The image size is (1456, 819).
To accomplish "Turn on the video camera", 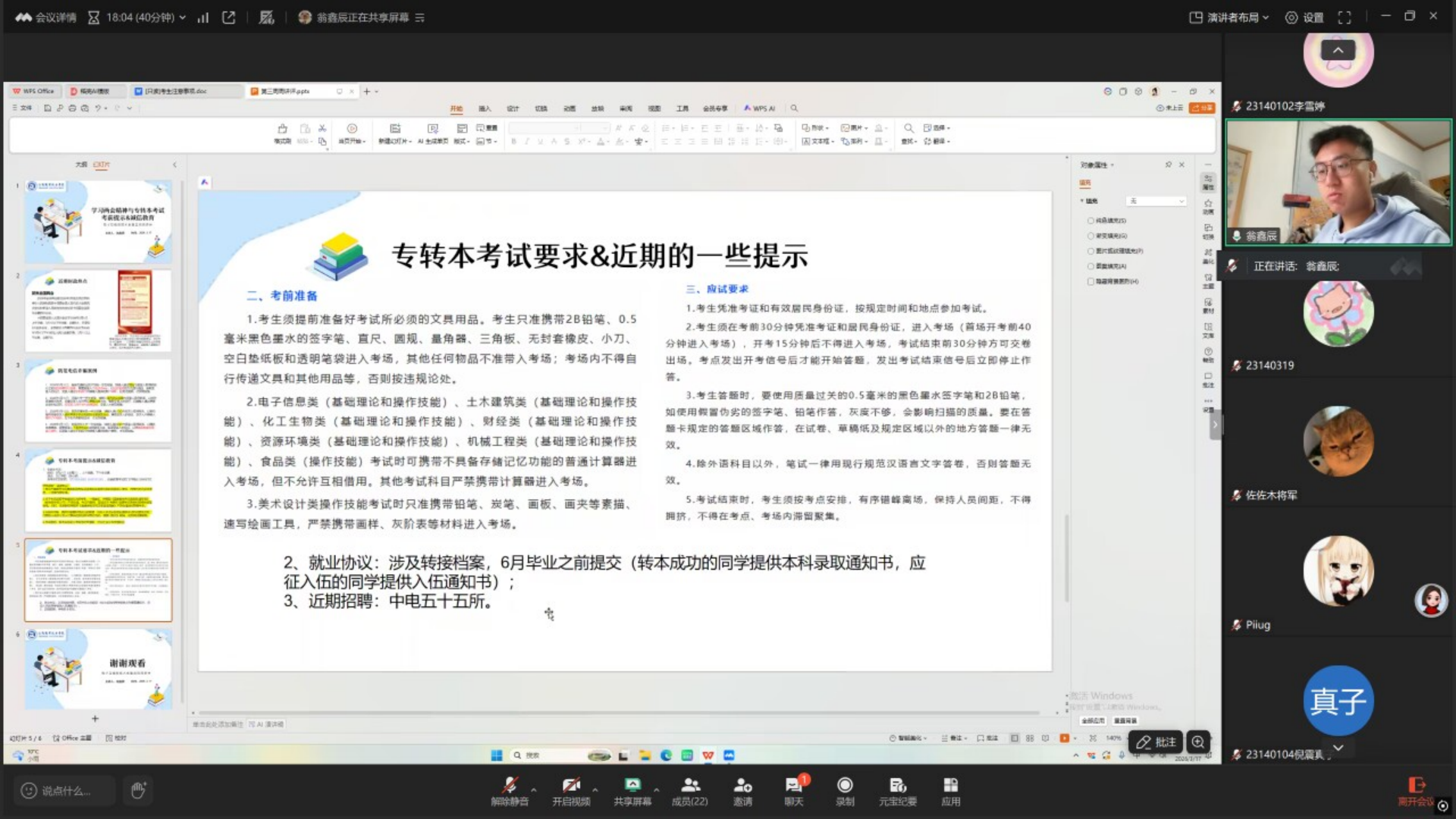I will (571, 790).
